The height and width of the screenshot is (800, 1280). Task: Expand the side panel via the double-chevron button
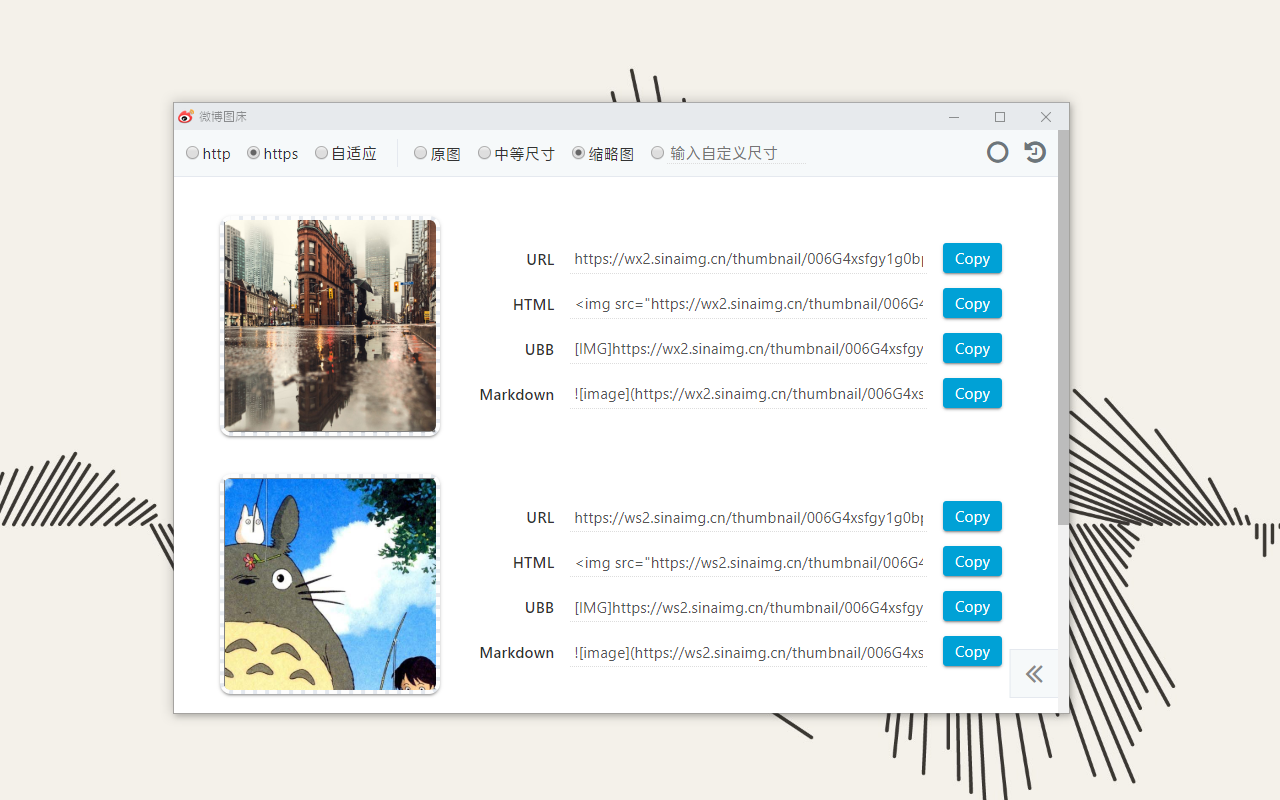[x=1034, y=673]
